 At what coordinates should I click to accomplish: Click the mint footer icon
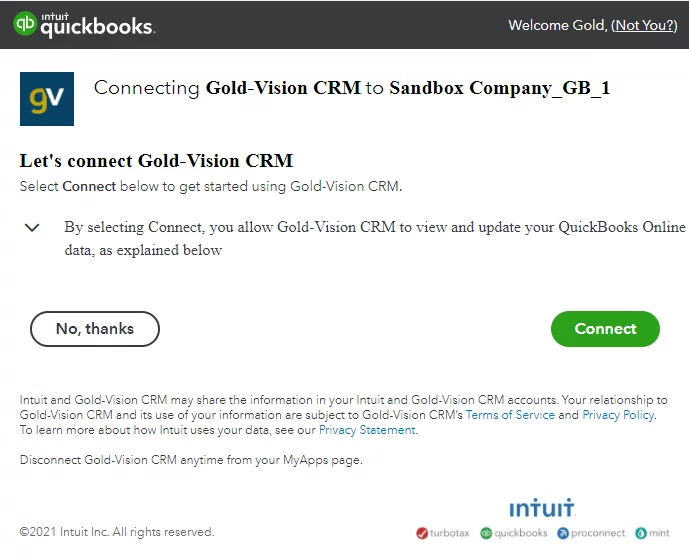(641, 533)
